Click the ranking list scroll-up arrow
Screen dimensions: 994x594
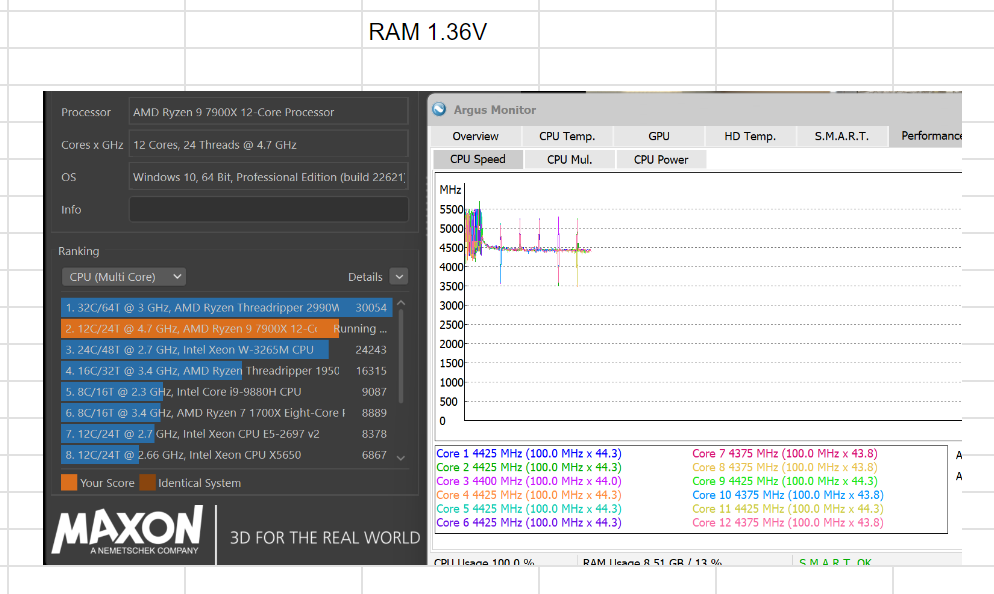tap(401, 304)
